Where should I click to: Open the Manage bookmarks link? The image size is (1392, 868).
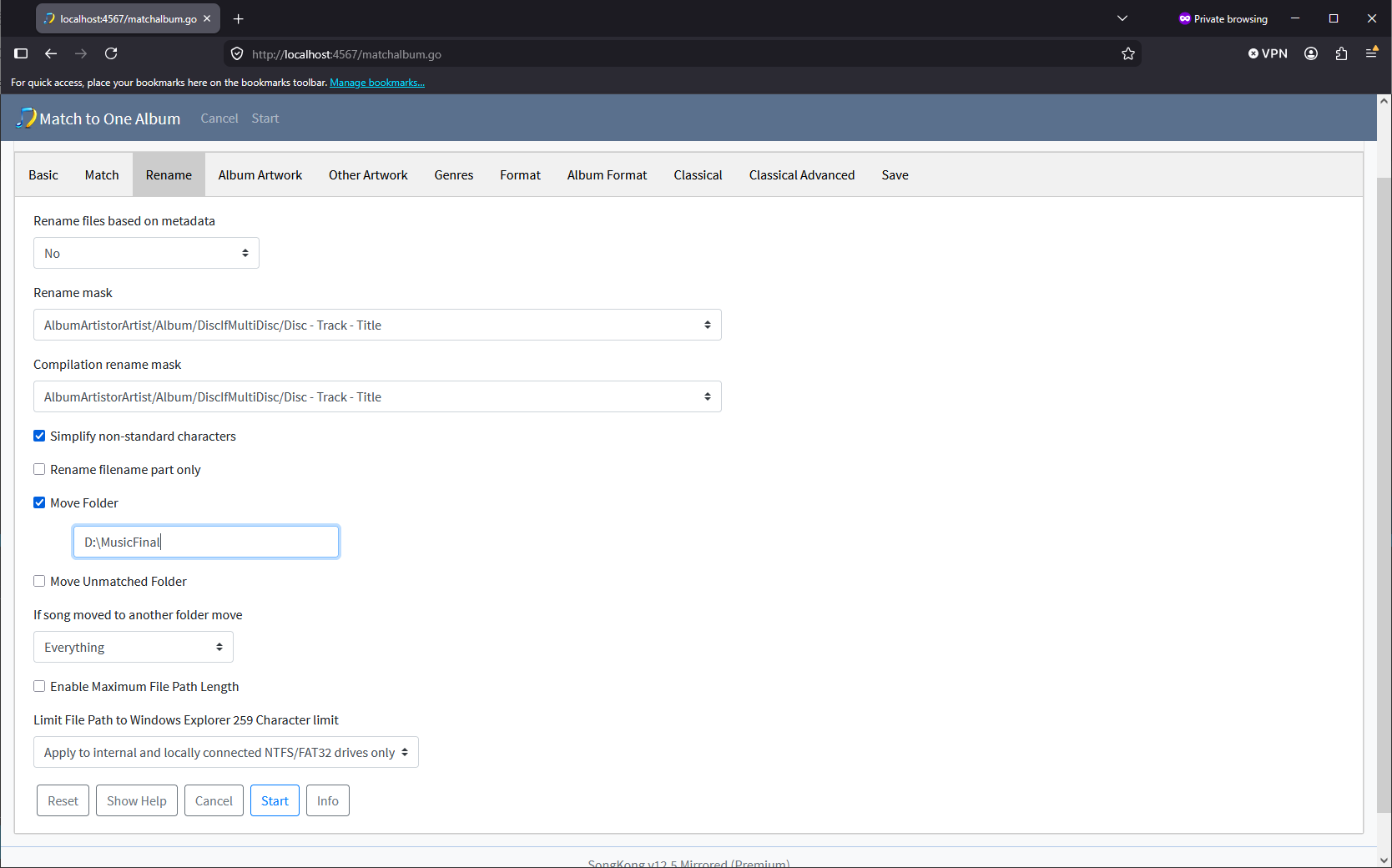[x=377, y=82]
